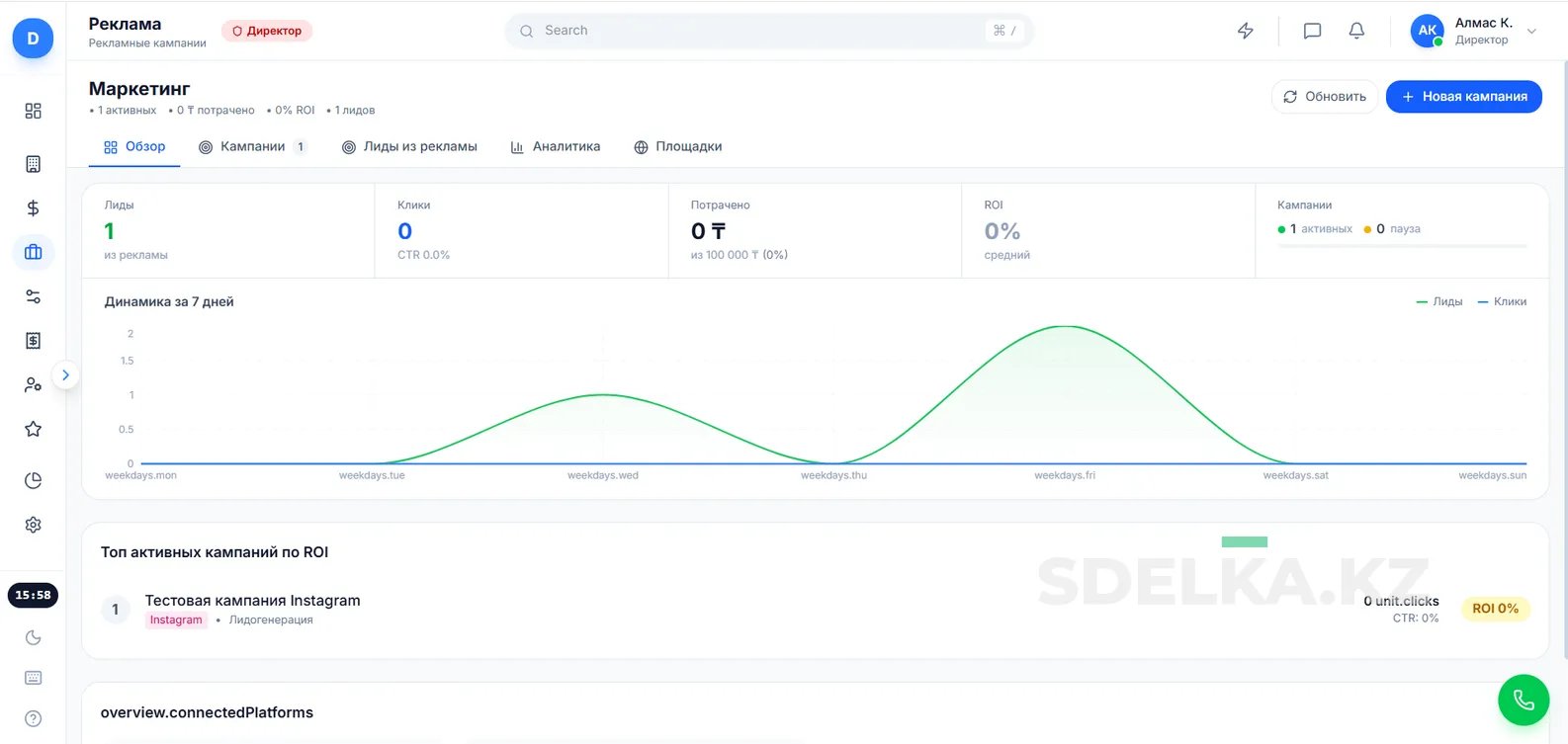Click the Новая кампания button

[1463, 97]
